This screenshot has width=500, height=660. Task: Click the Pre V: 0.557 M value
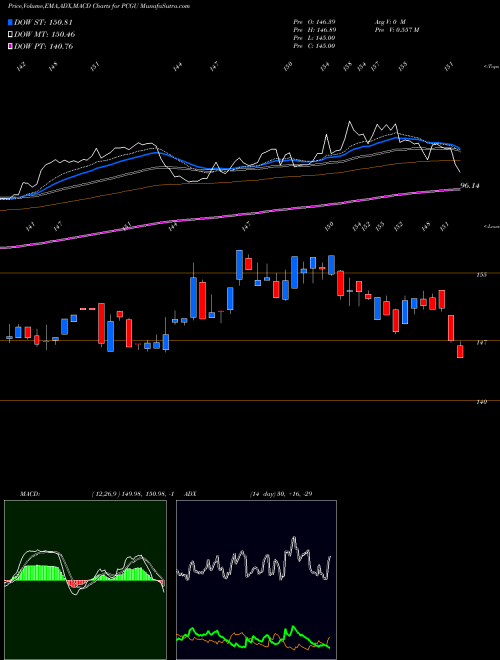(396, 30)
